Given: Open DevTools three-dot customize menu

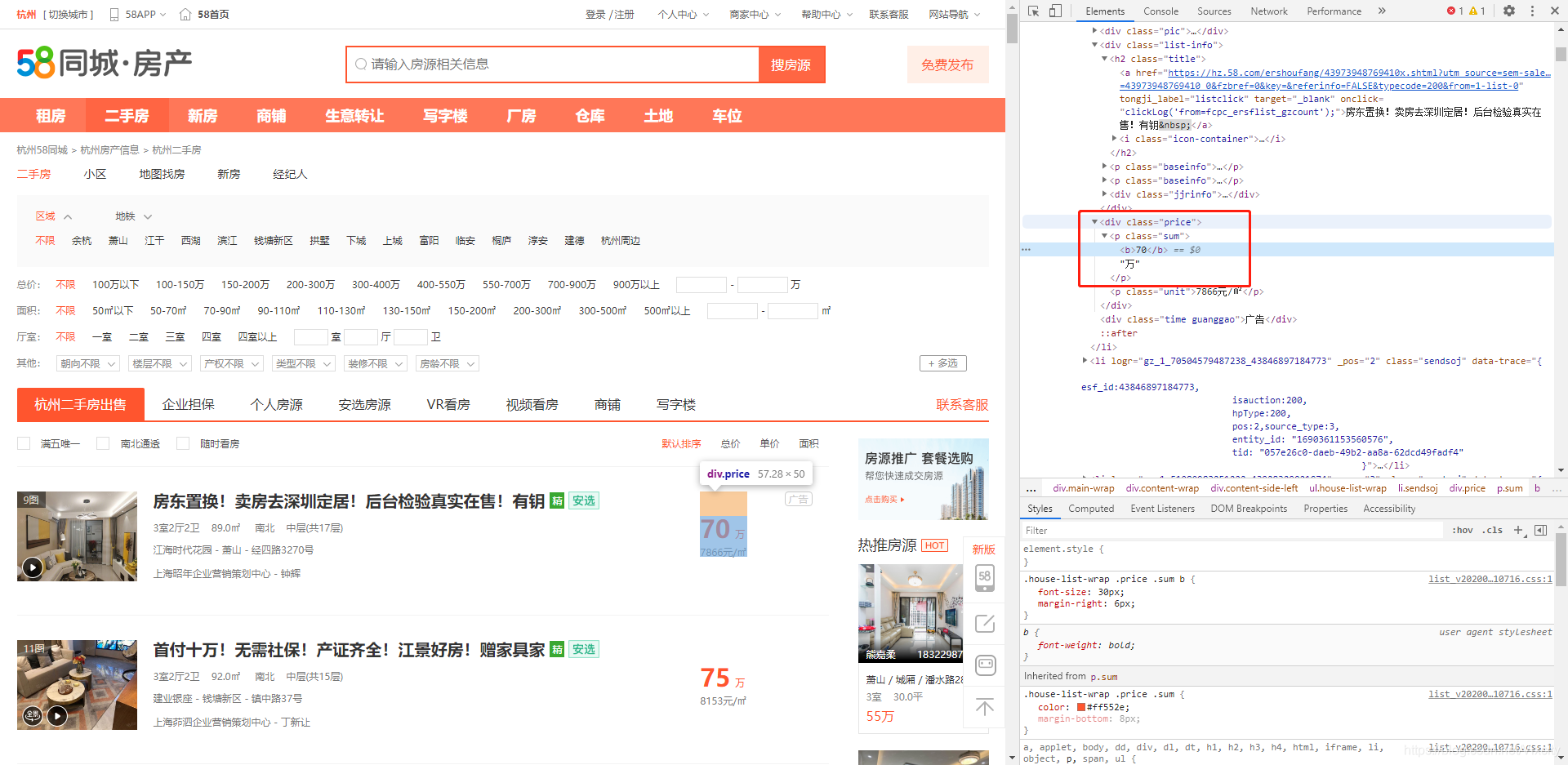Looking at the screenshot, I should click(x=1532, y=11).
